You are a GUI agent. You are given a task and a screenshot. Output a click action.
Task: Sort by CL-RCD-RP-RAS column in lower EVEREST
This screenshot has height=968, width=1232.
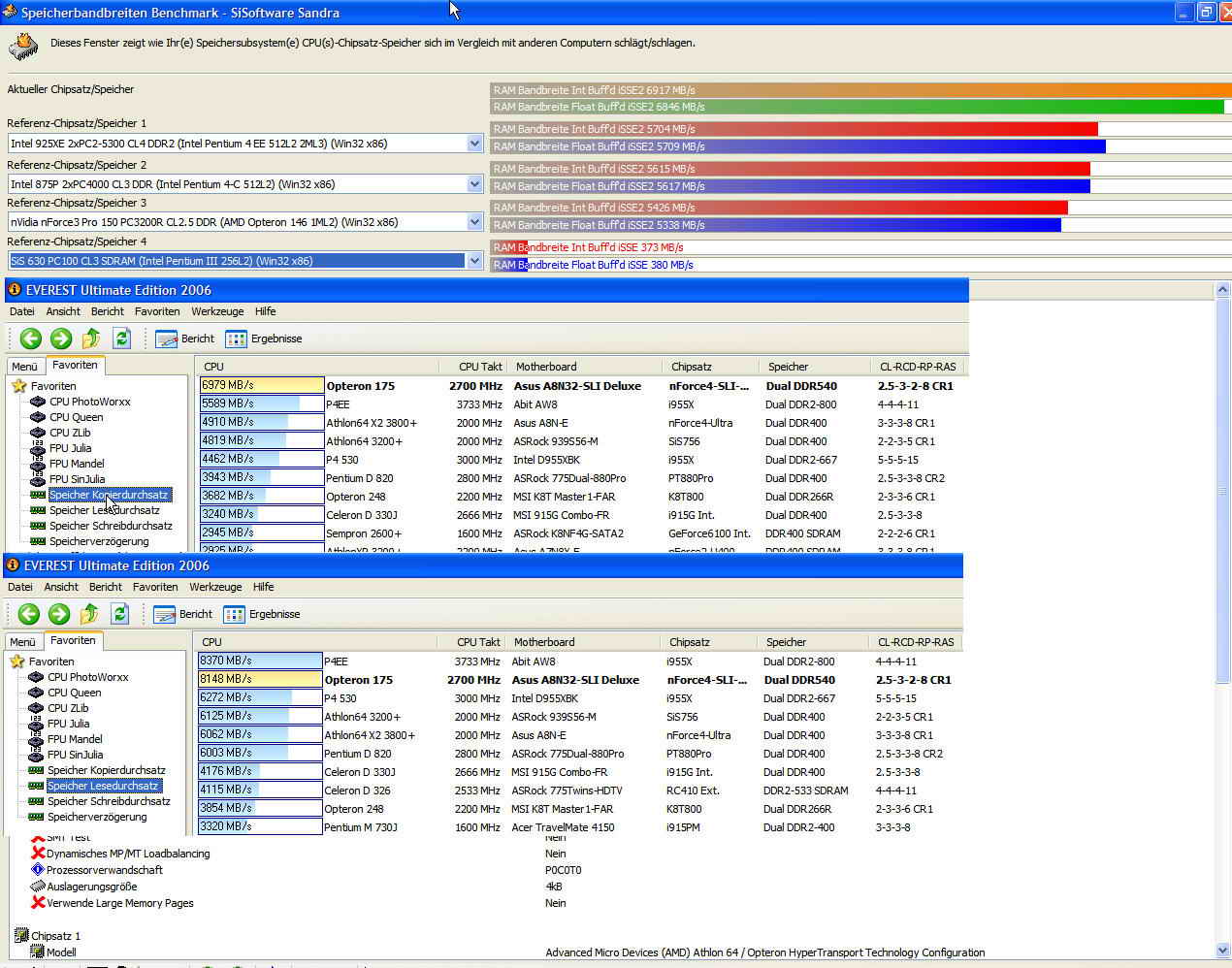[x=916, y=642]
